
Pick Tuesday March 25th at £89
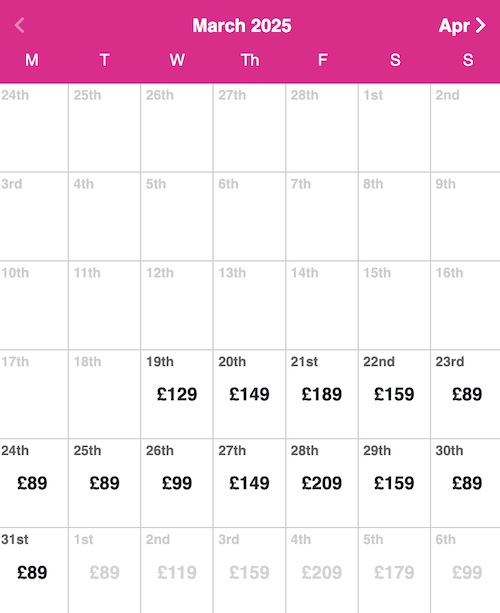(x=104, y=483)
